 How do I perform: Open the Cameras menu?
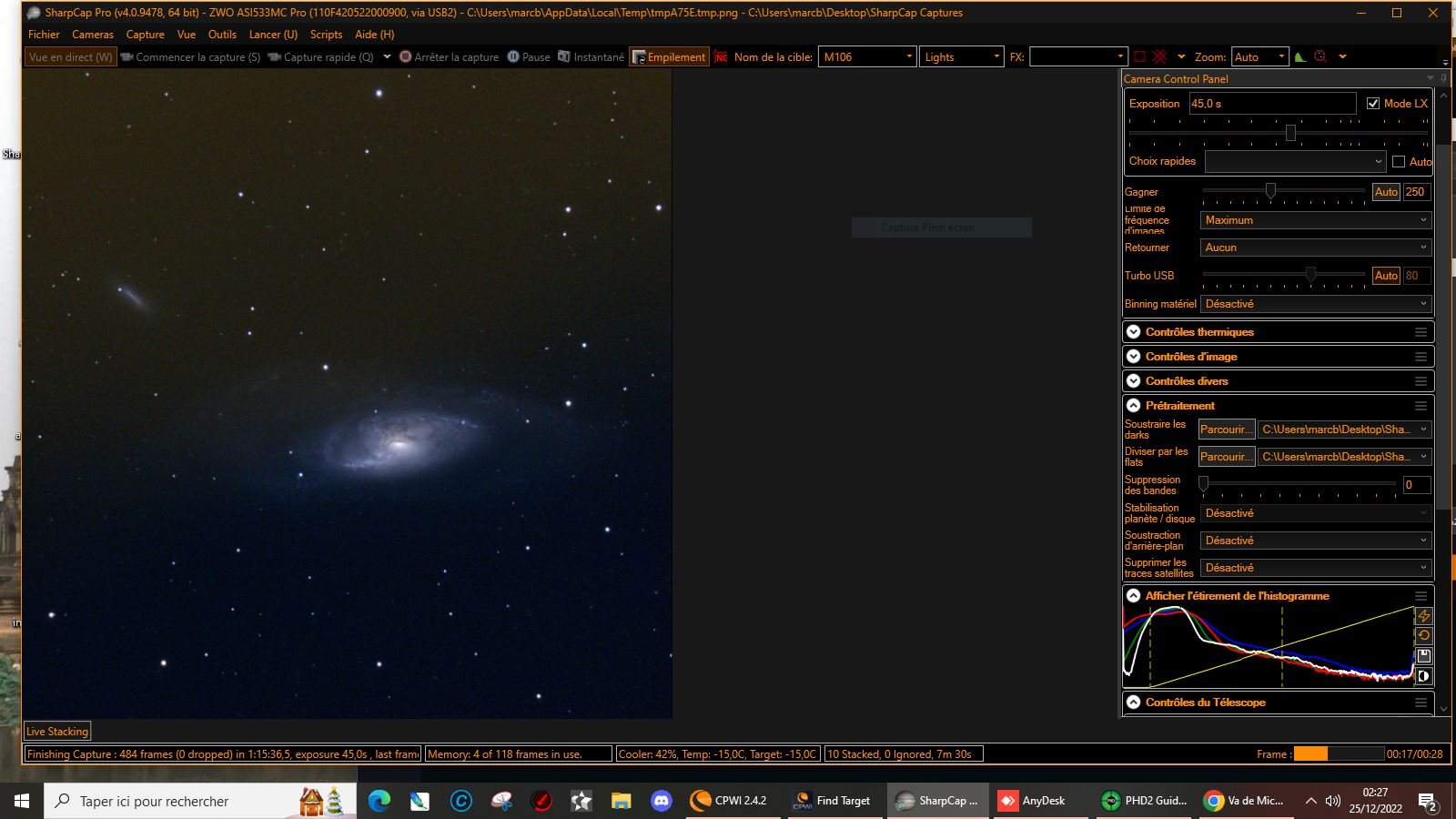point(93,35)
